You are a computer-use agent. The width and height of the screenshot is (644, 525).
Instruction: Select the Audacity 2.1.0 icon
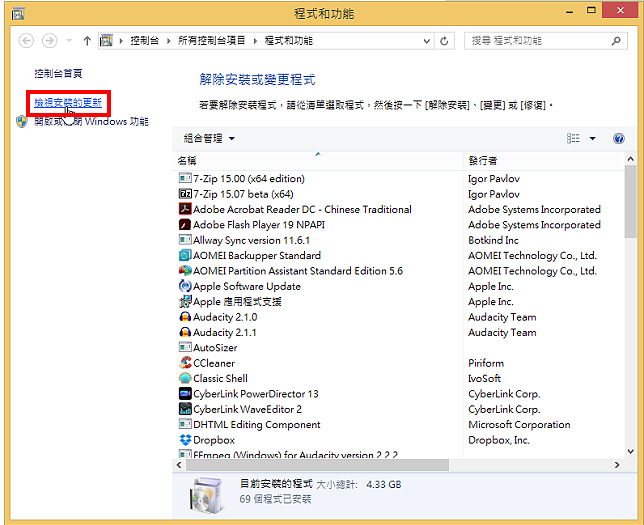(185, 317)
